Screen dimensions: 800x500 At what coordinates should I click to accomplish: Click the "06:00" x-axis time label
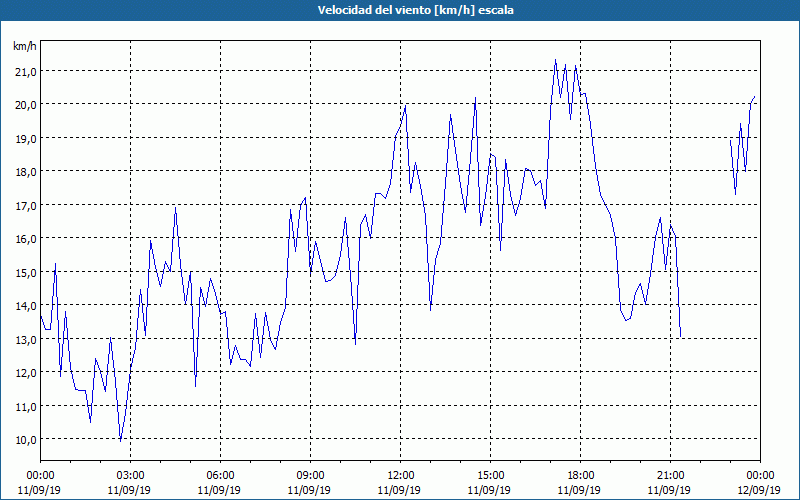[220, 476]
